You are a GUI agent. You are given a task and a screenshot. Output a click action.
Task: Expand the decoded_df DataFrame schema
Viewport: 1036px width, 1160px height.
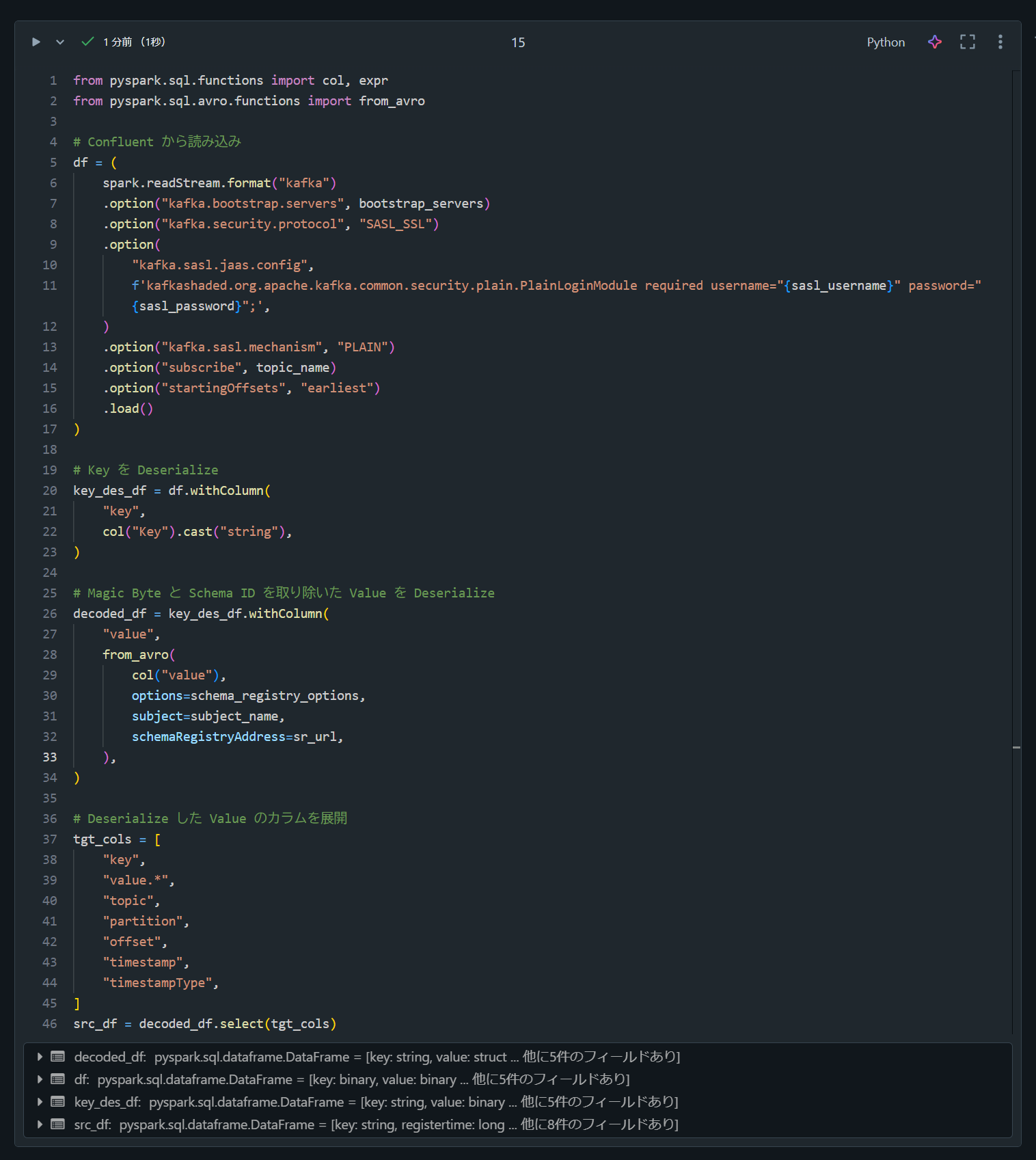point(40,1057)
